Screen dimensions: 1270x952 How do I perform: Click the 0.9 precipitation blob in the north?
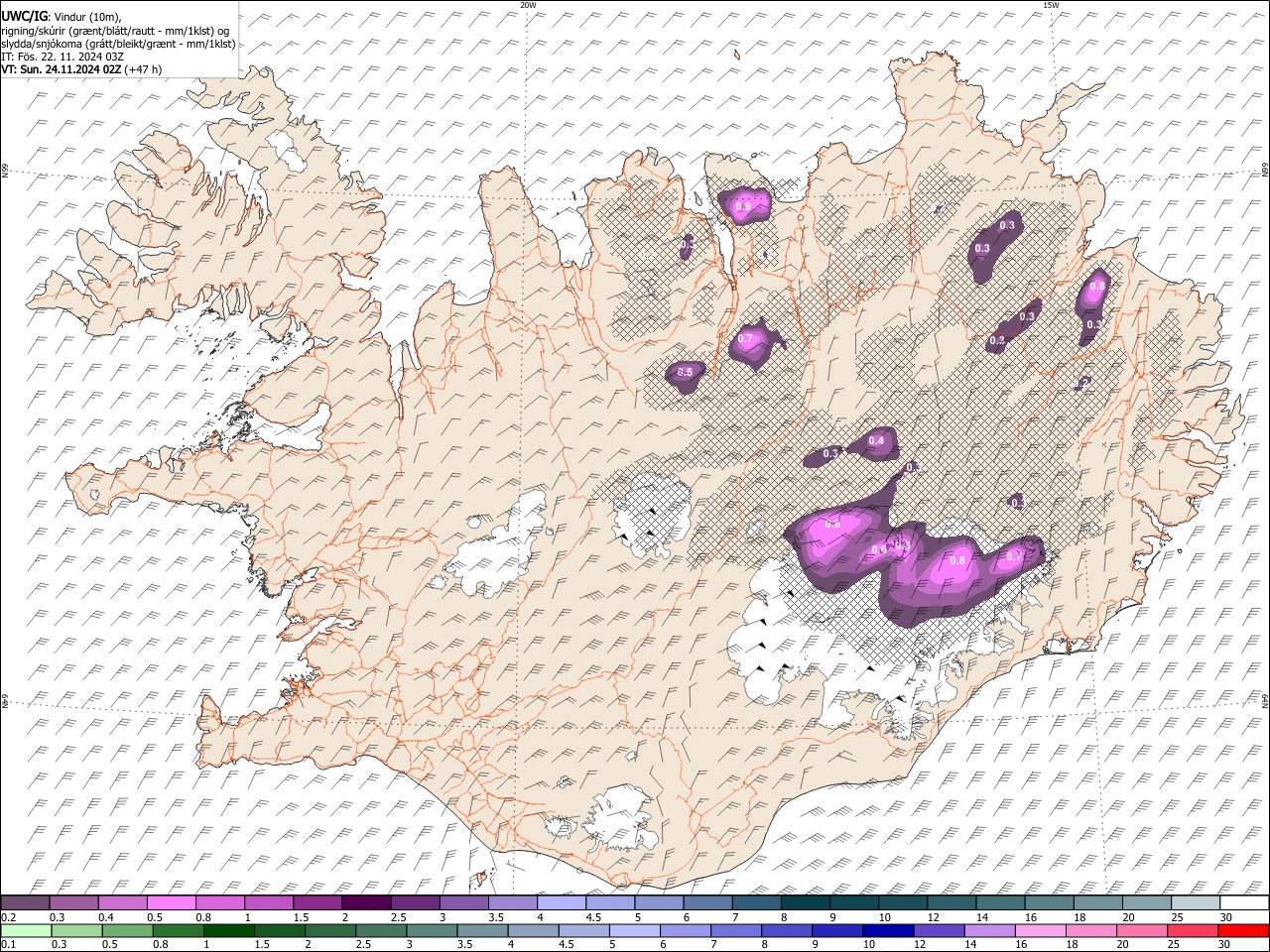click(x=744, y=205)
